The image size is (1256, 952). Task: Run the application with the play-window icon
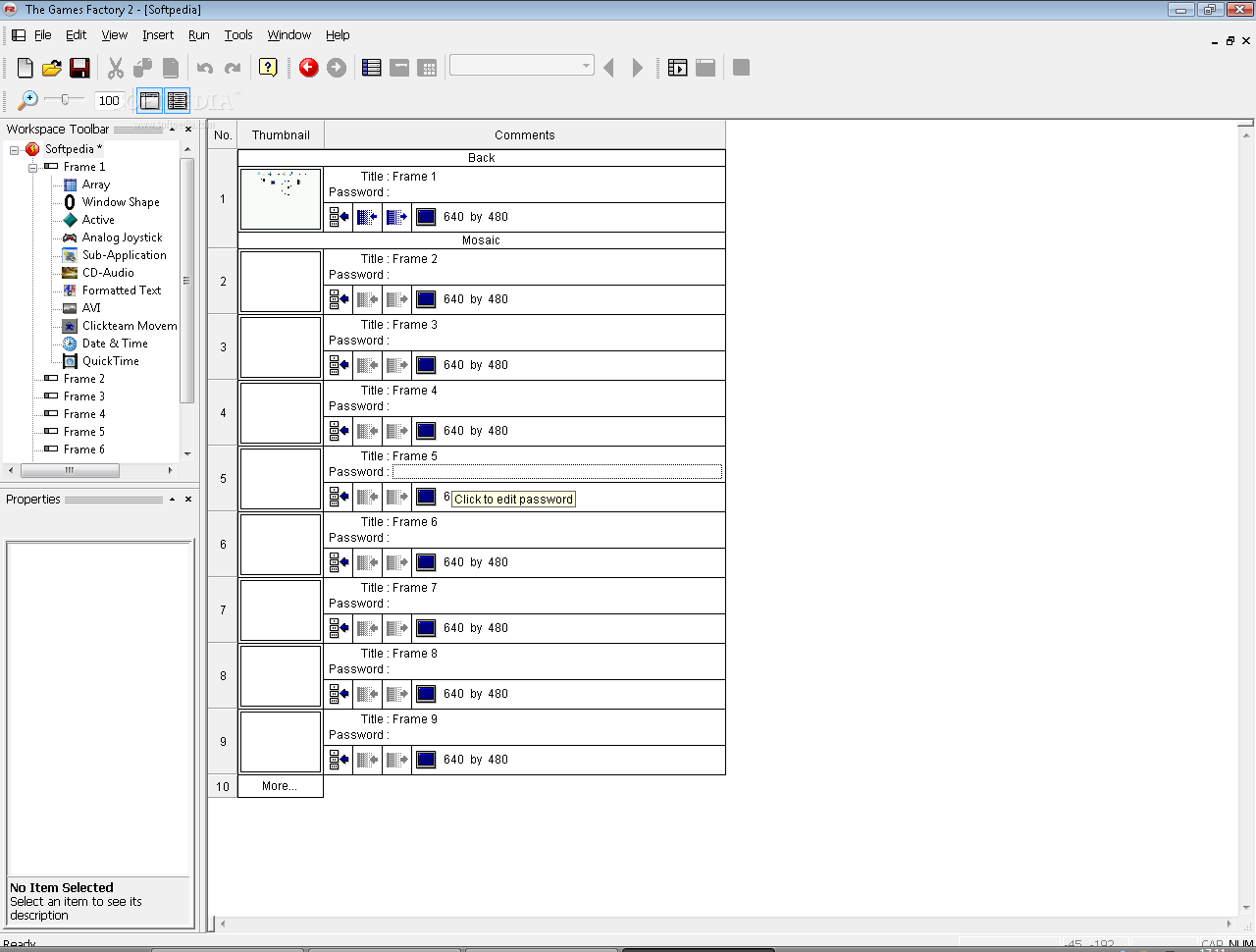point(678,68)
